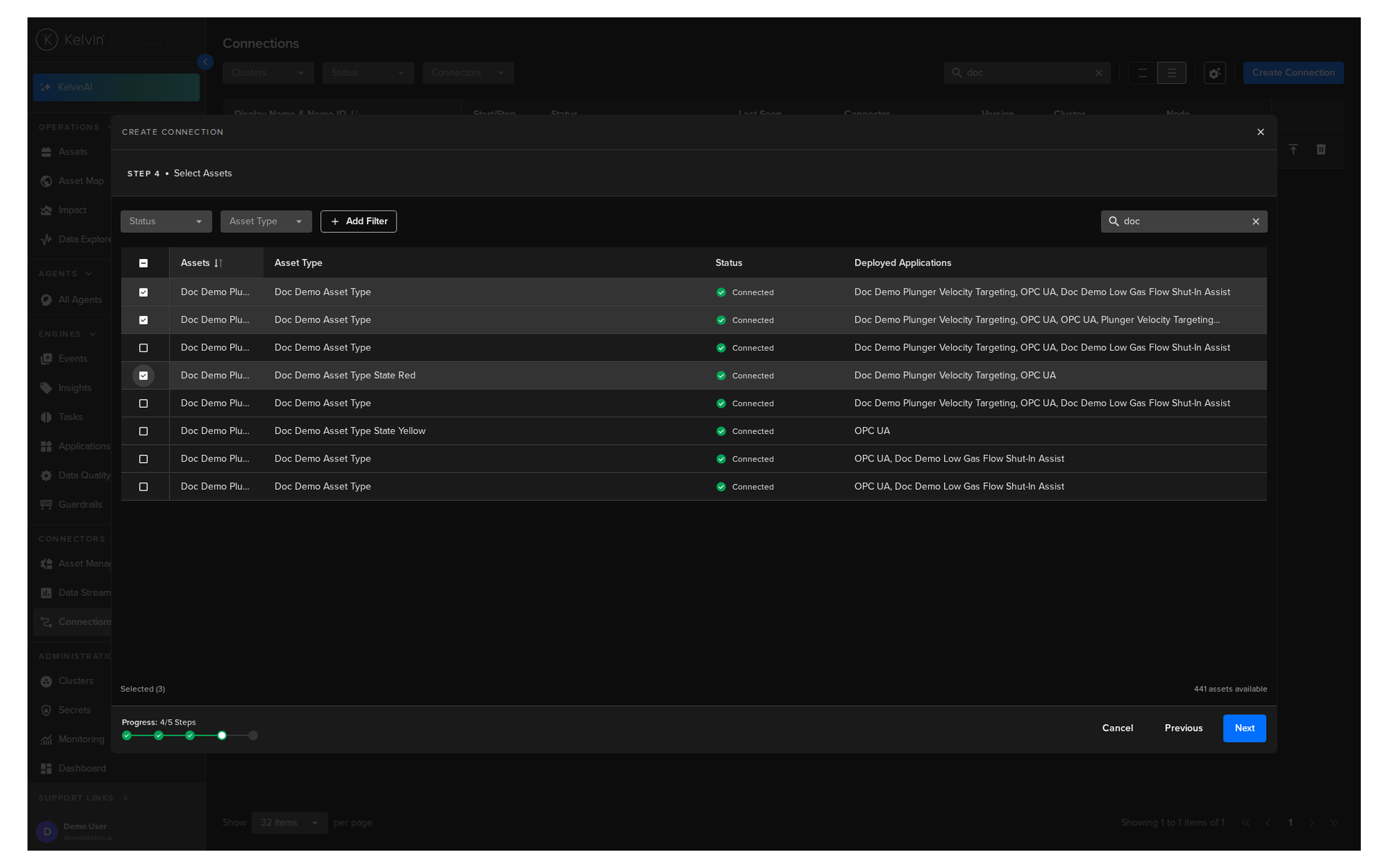This screenshot has height=868, width=1389.
Task: Click the delete trash icon in Connections page
Action: 1321,150
